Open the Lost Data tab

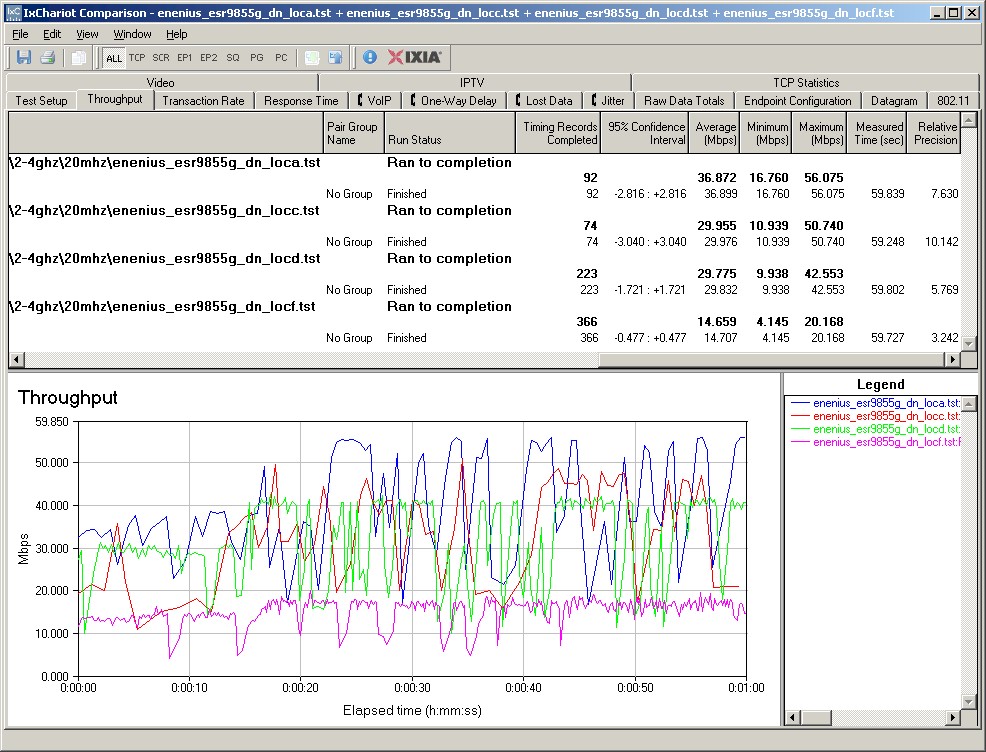(x=544, y=101)
